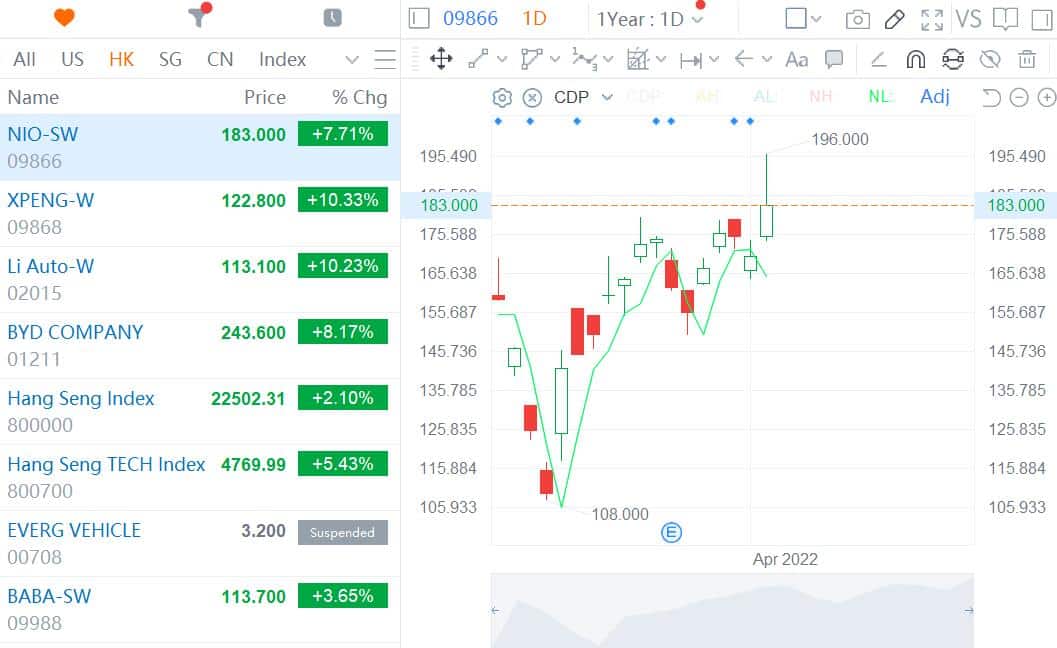Take a chart screenshot with the camera icon

(857, 18)
